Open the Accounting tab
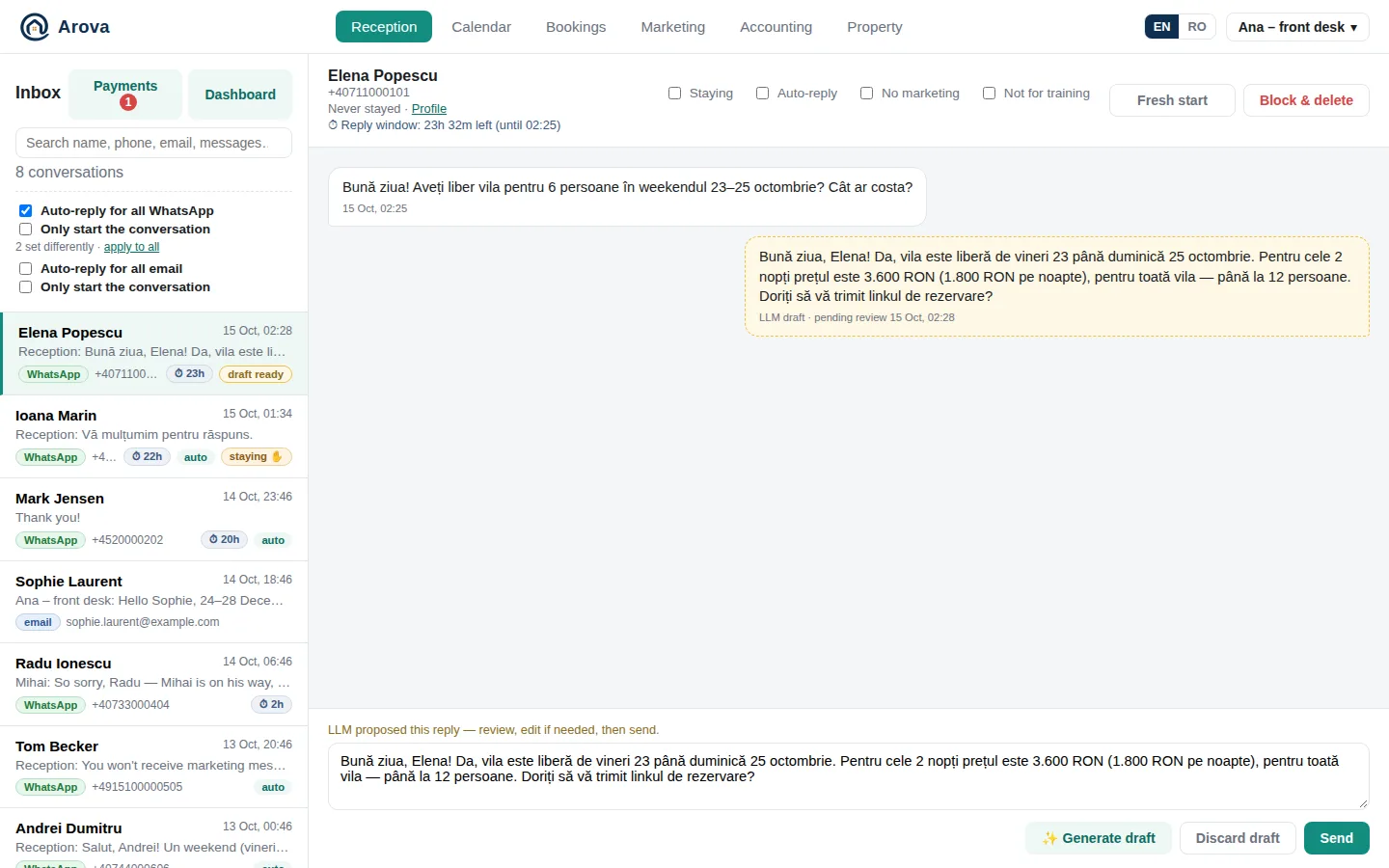 point(776,27)
